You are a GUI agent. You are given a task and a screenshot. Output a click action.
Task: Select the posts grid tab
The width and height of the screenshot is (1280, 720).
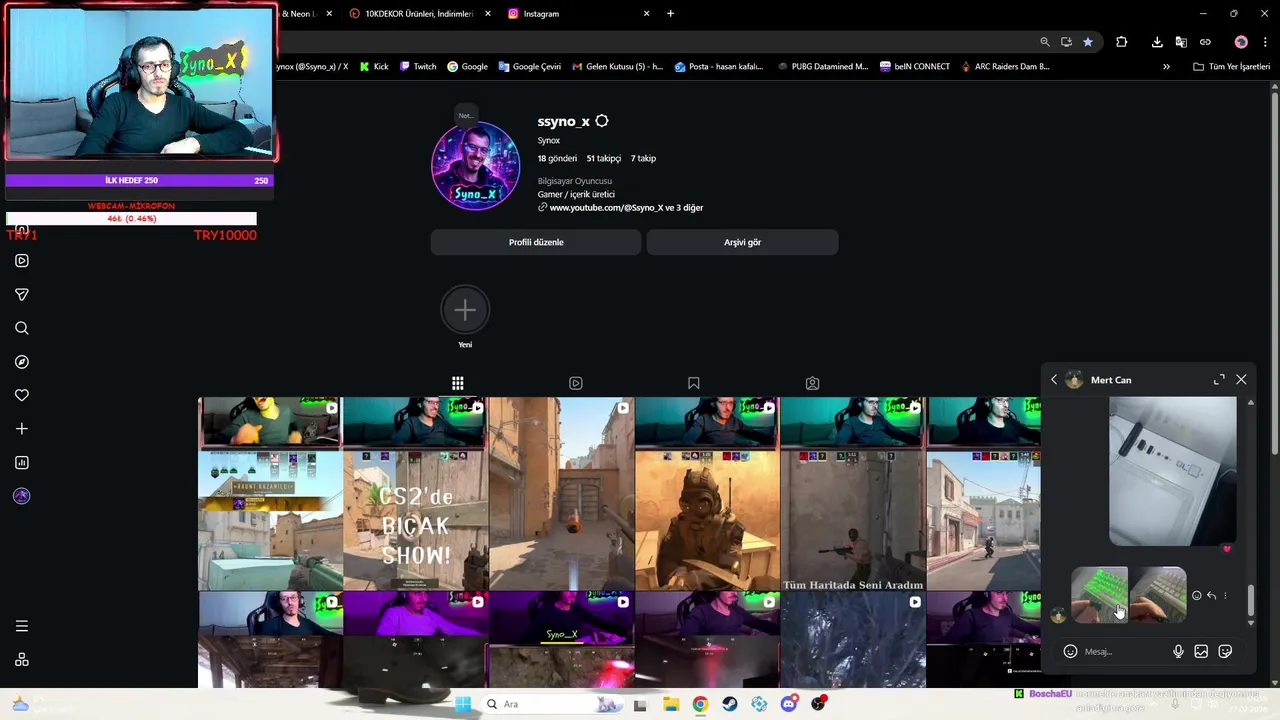[x=457, y=383]
